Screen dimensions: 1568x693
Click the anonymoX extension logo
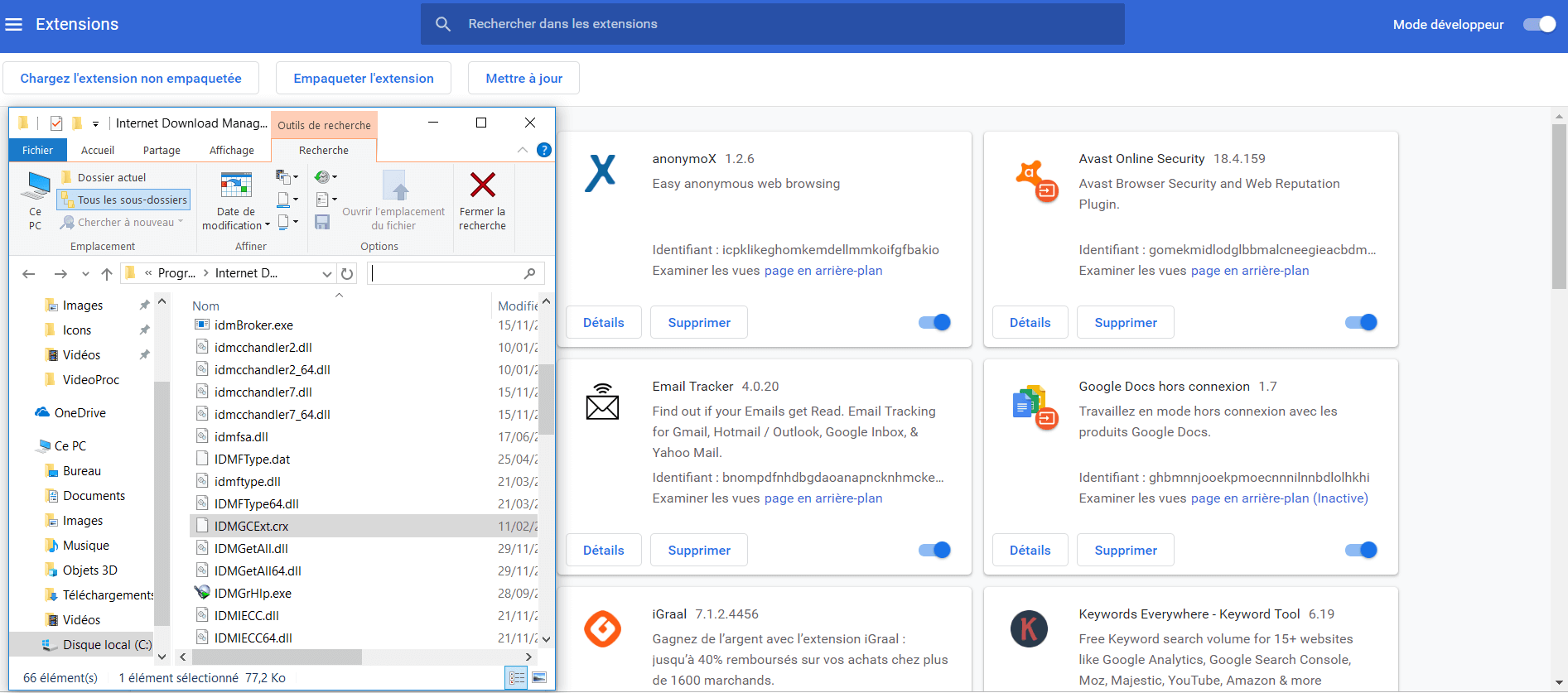tap(601, 173)
